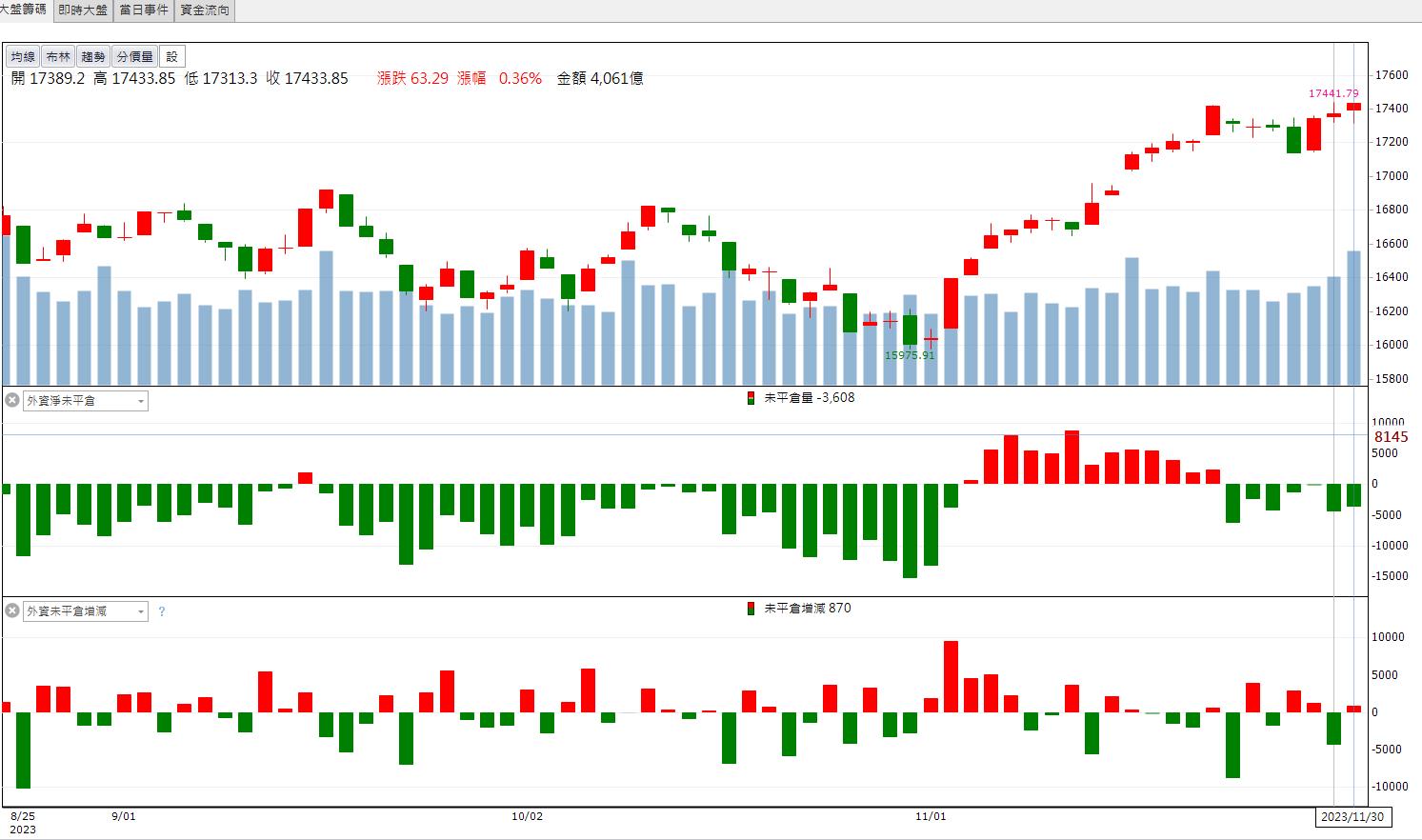Open the 外資淨未平倉 indicator dropdown
This screenshot has height=840, width=1422.
click(86, 401)
